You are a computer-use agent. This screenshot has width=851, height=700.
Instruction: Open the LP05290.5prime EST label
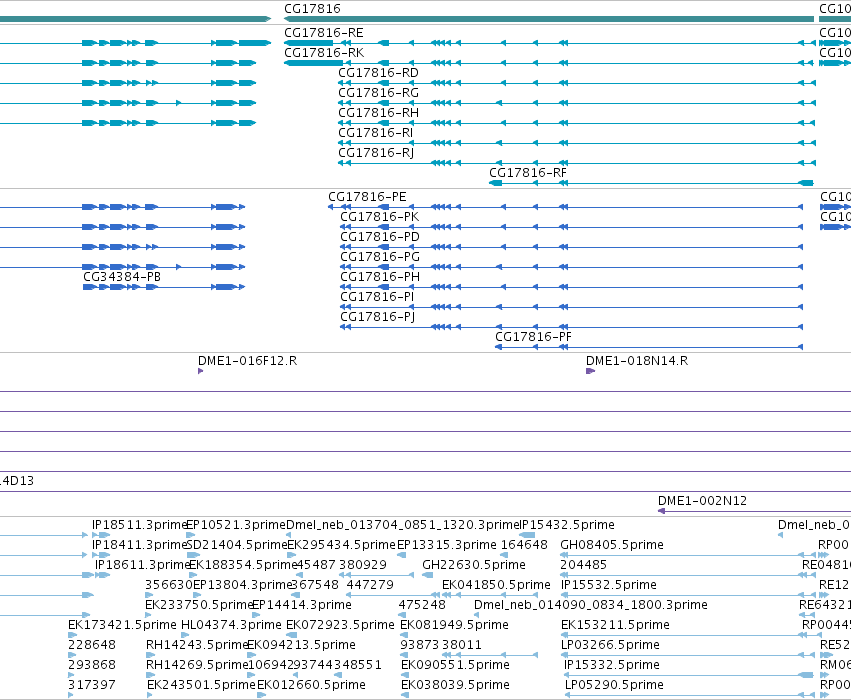[614, 685]
